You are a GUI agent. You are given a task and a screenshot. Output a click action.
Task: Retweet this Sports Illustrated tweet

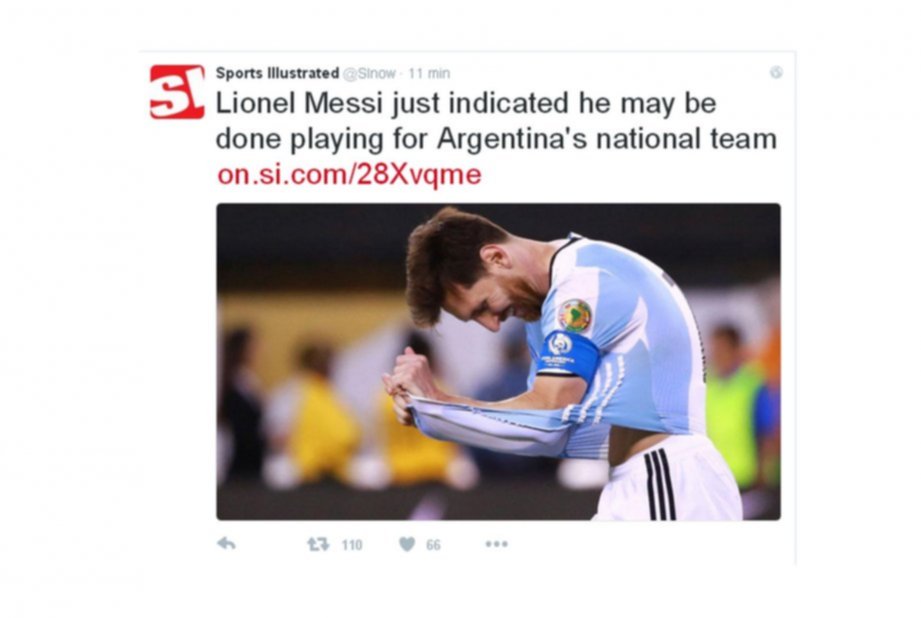318,545
